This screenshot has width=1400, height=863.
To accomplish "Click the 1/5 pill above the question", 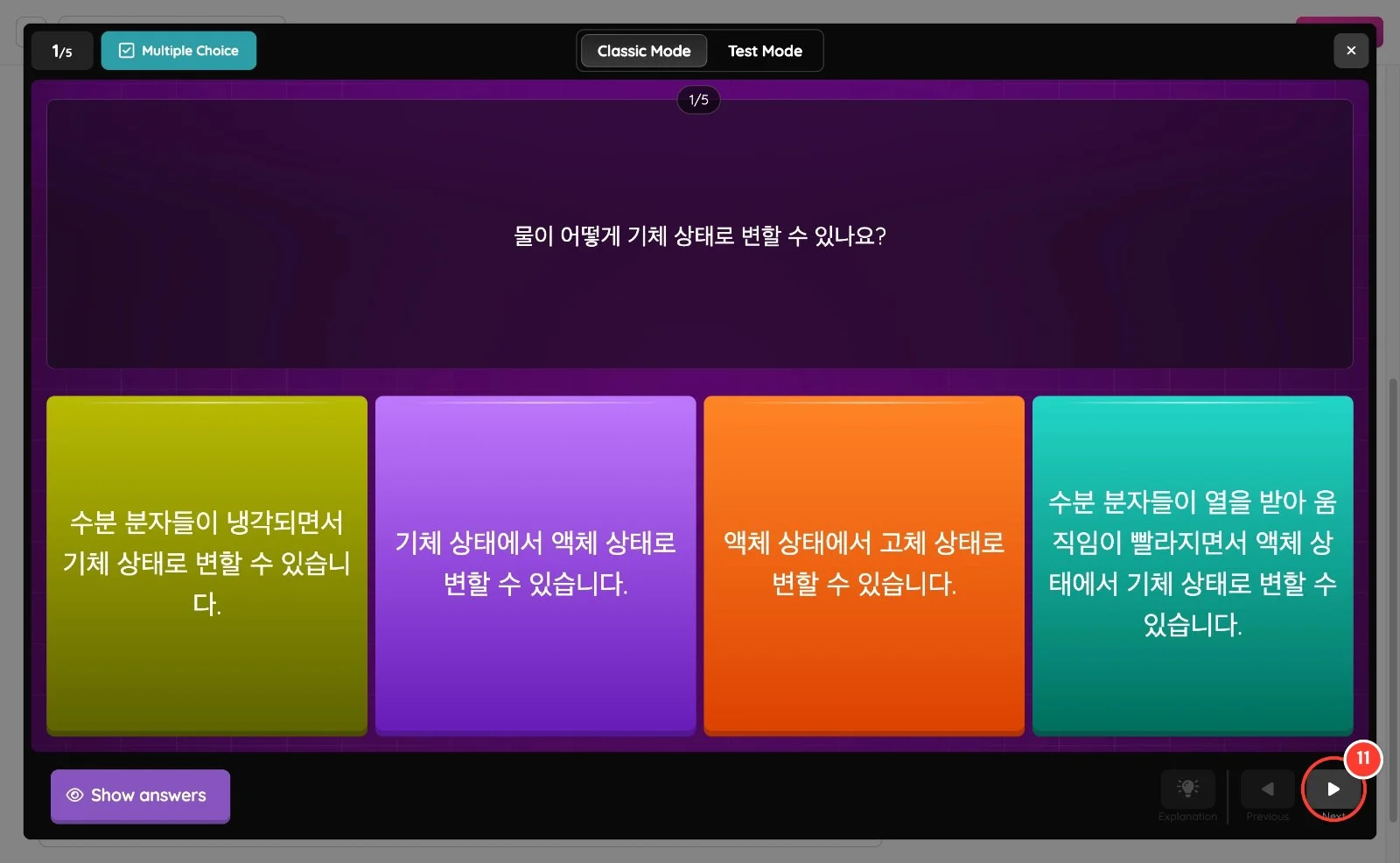I will [698, 100].
